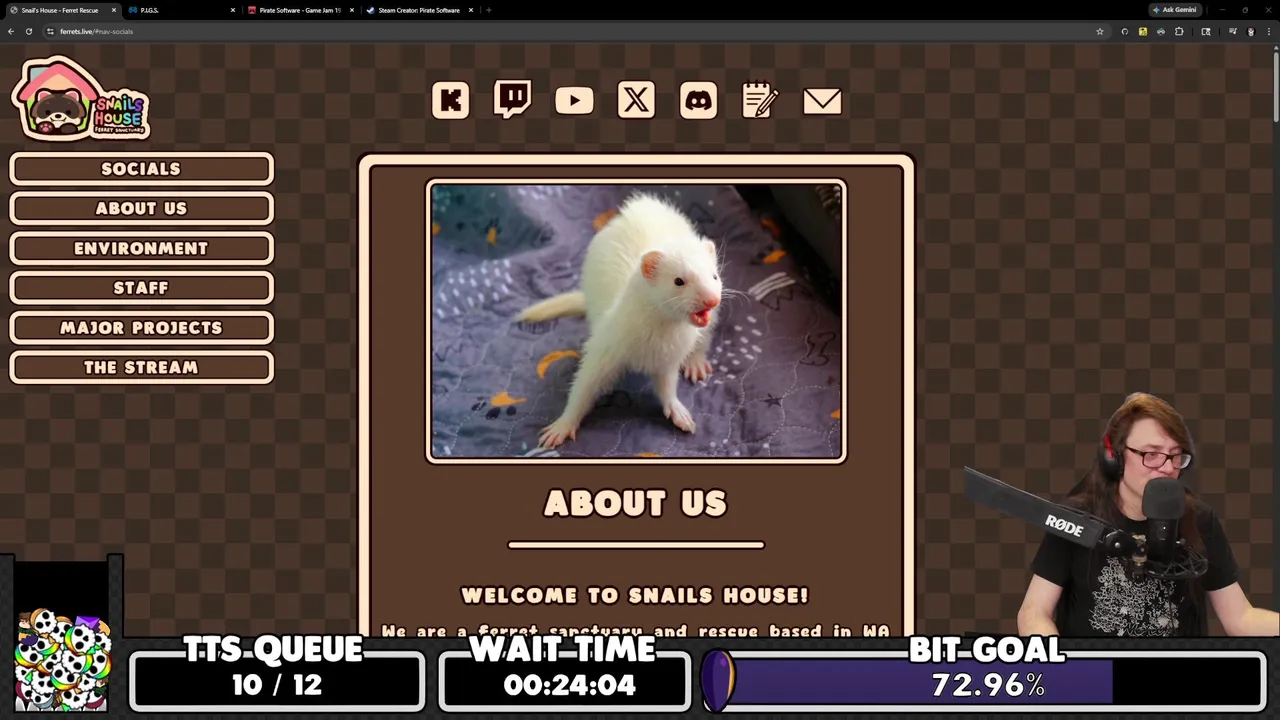Click the TTS QUEUE 10 / 12 counter

click(276, 675)
